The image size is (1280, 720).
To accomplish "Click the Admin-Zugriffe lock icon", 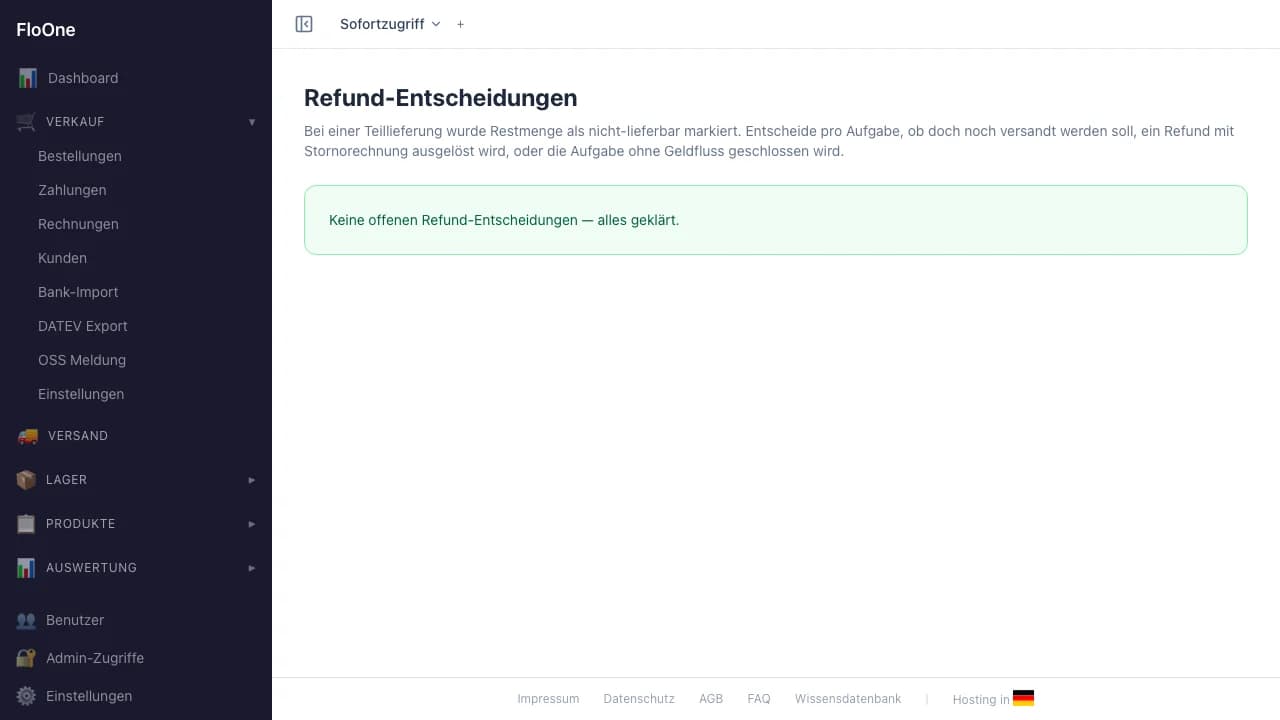I will (26, 658).
